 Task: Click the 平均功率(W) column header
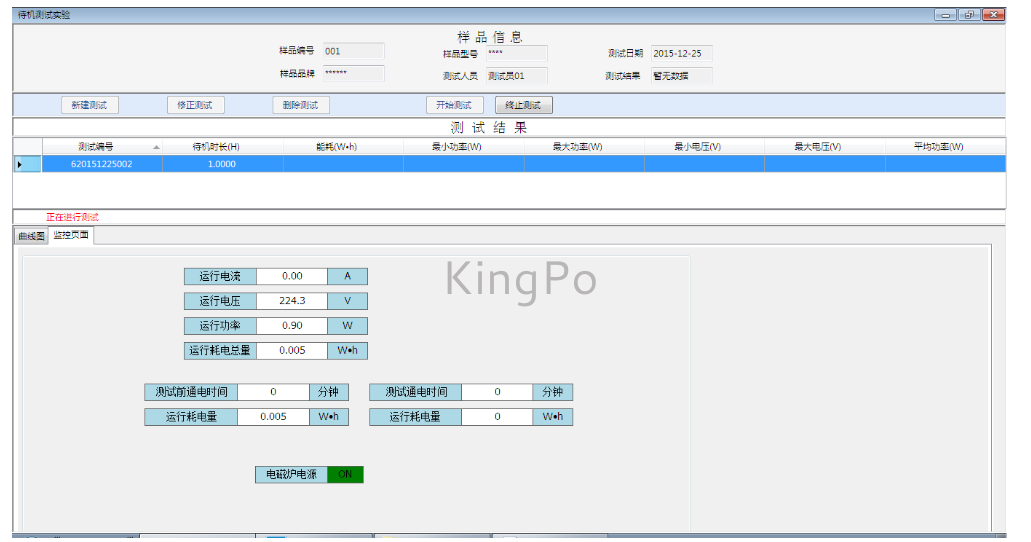[945, 147]
